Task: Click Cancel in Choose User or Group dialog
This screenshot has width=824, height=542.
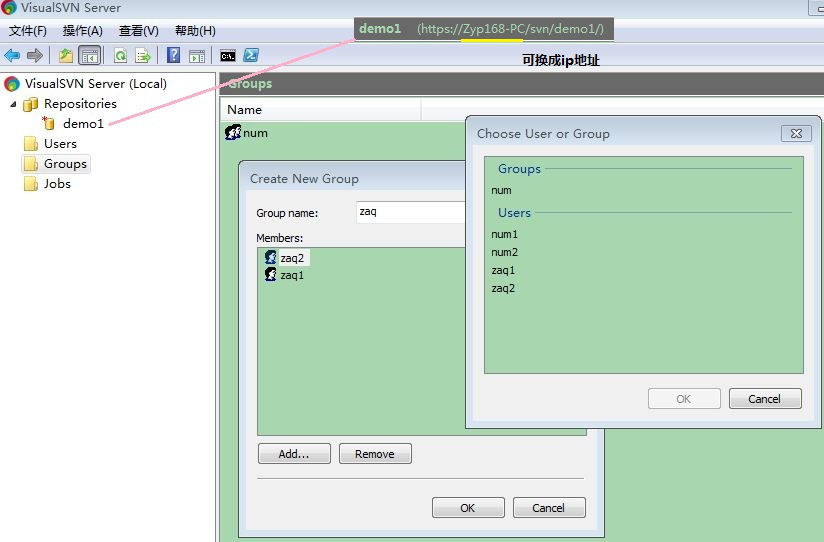Action: [765, 399]
